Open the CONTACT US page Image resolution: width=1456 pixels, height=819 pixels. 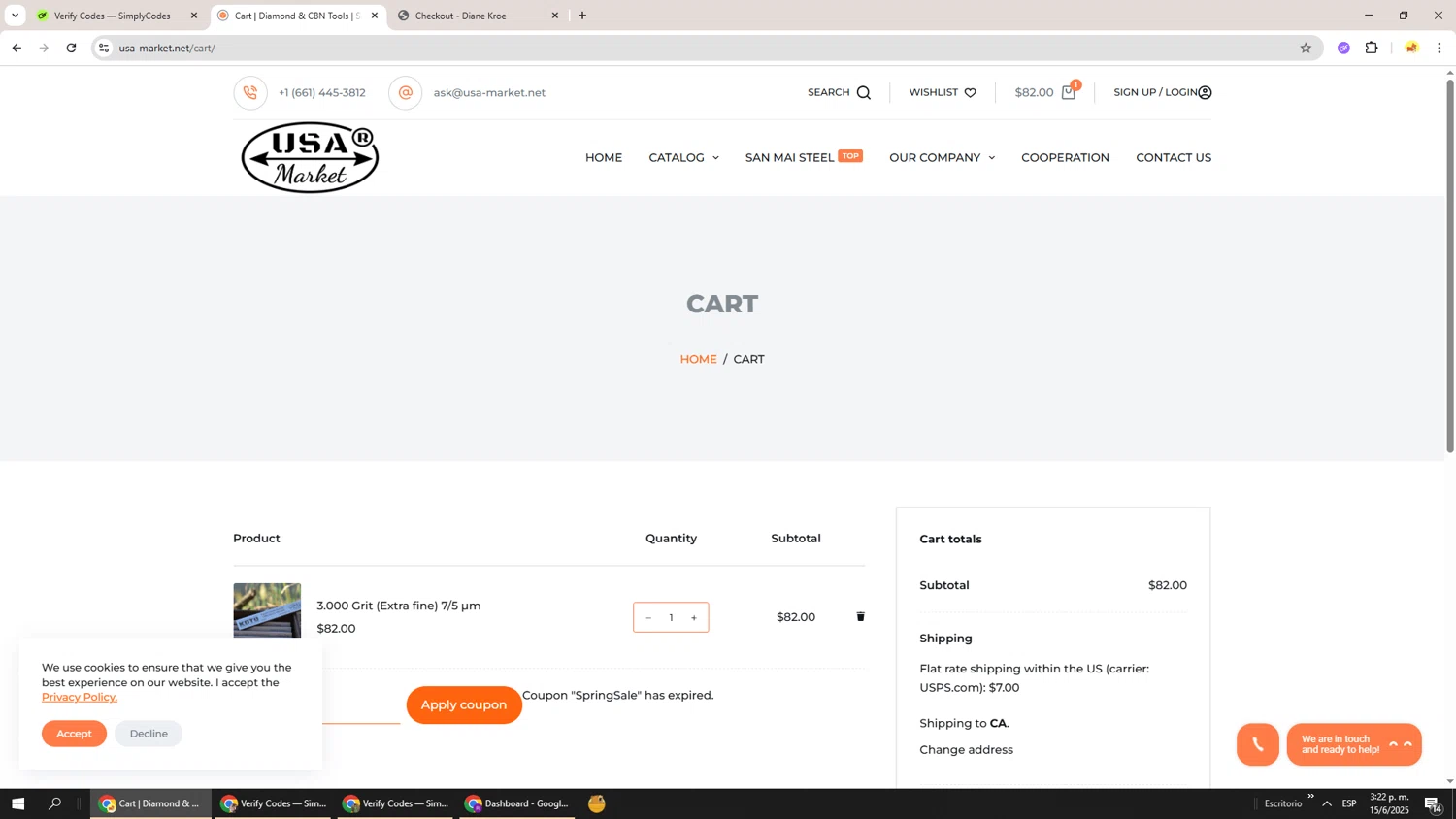click(1174, 157)
